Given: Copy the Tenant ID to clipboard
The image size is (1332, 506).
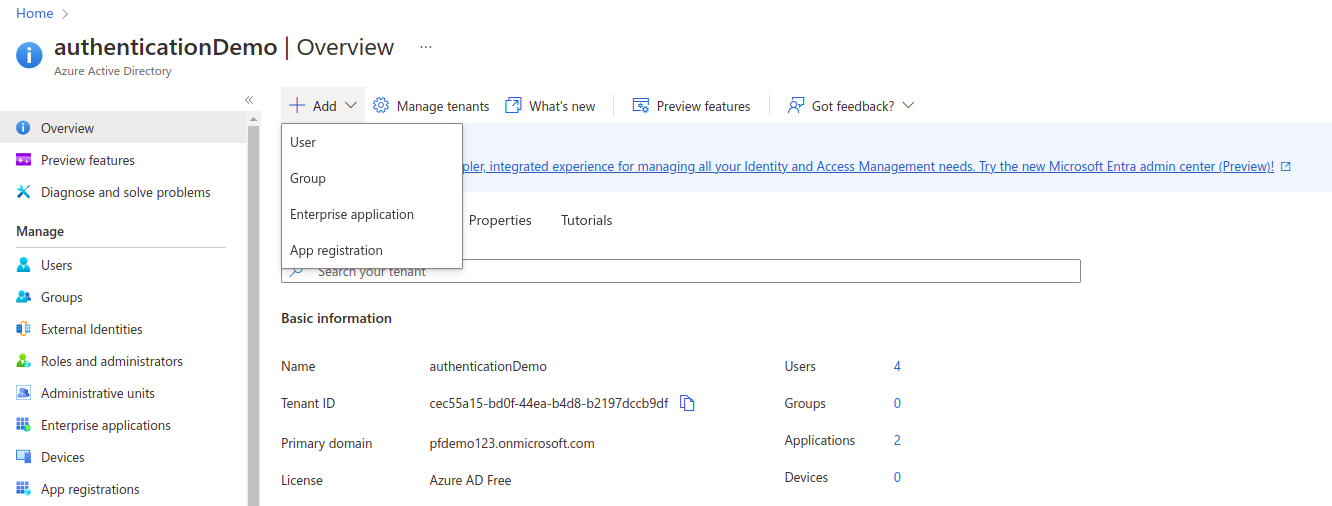Looking at the screenshot, I should [687, 403].
